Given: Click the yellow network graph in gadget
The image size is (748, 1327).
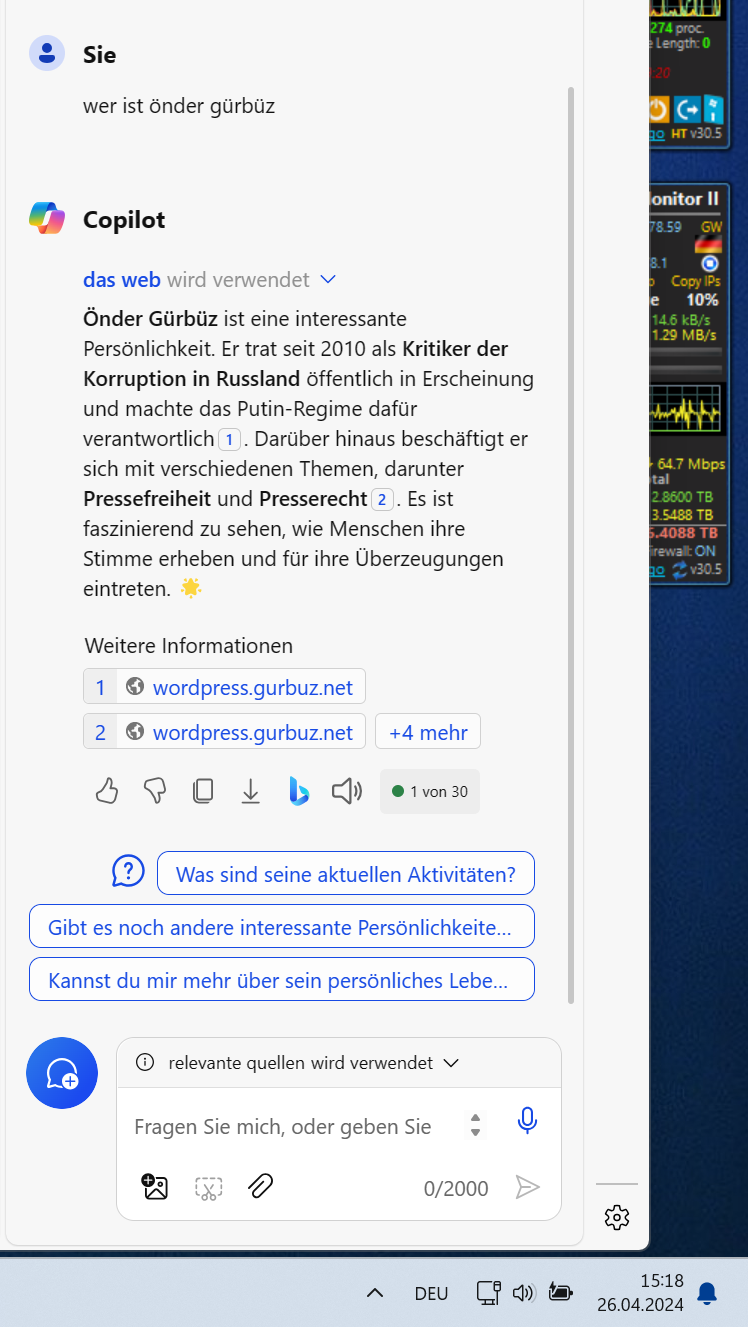Looking at the screenshot, I should click(x=684, y=409).
